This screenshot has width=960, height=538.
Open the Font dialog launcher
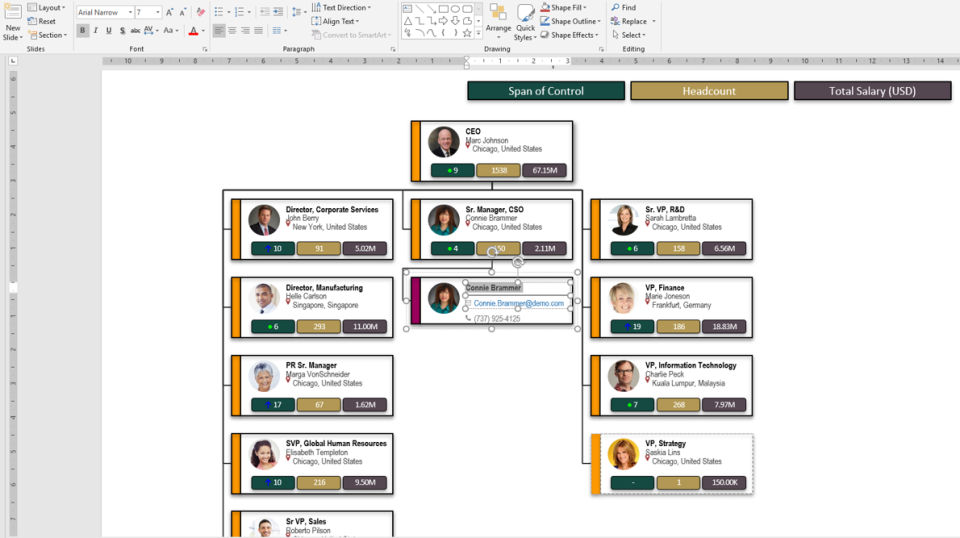(x=204, y=49)
